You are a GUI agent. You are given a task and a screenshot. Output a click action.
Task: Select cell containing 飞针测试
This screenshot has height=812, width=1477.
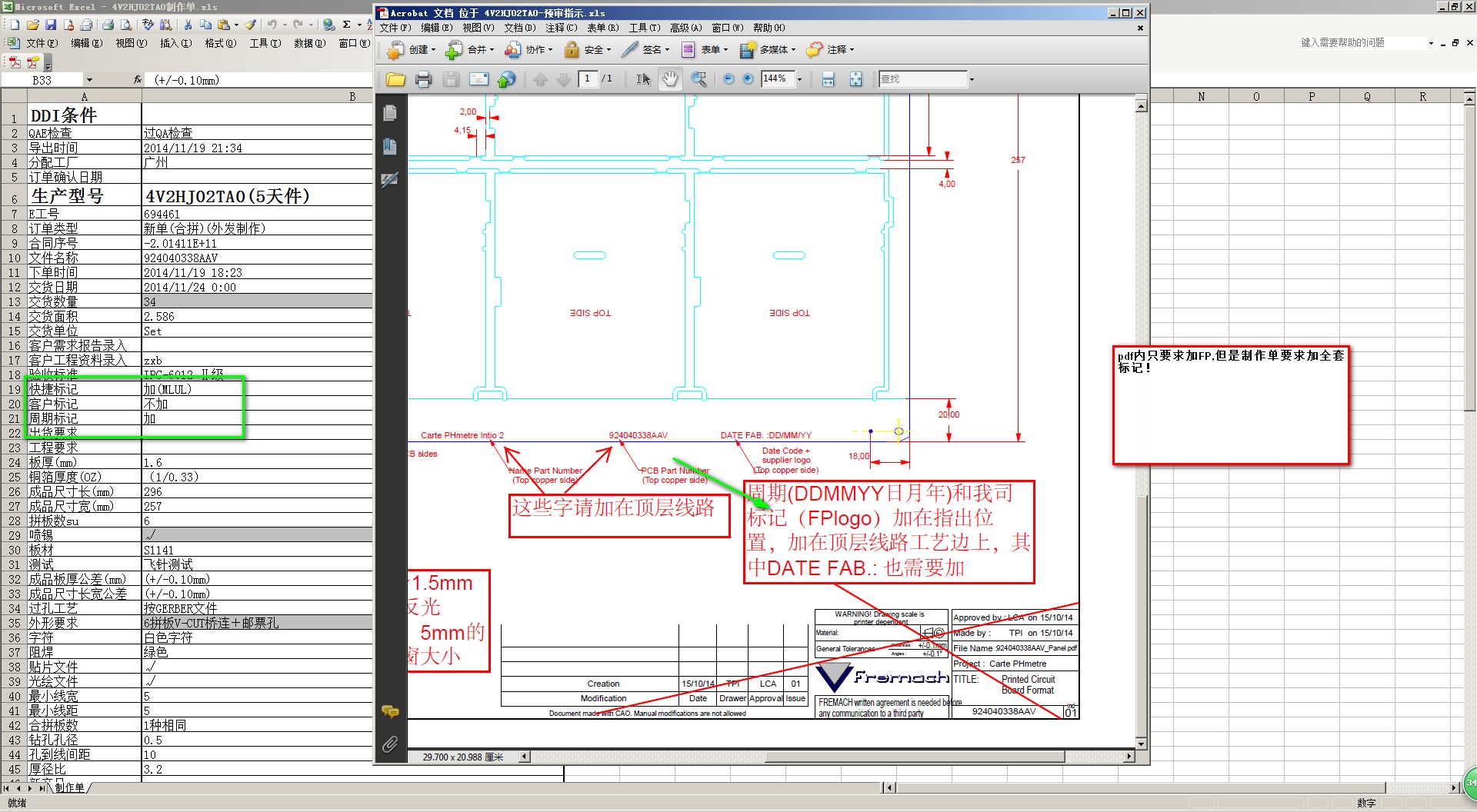pos(257,564)
